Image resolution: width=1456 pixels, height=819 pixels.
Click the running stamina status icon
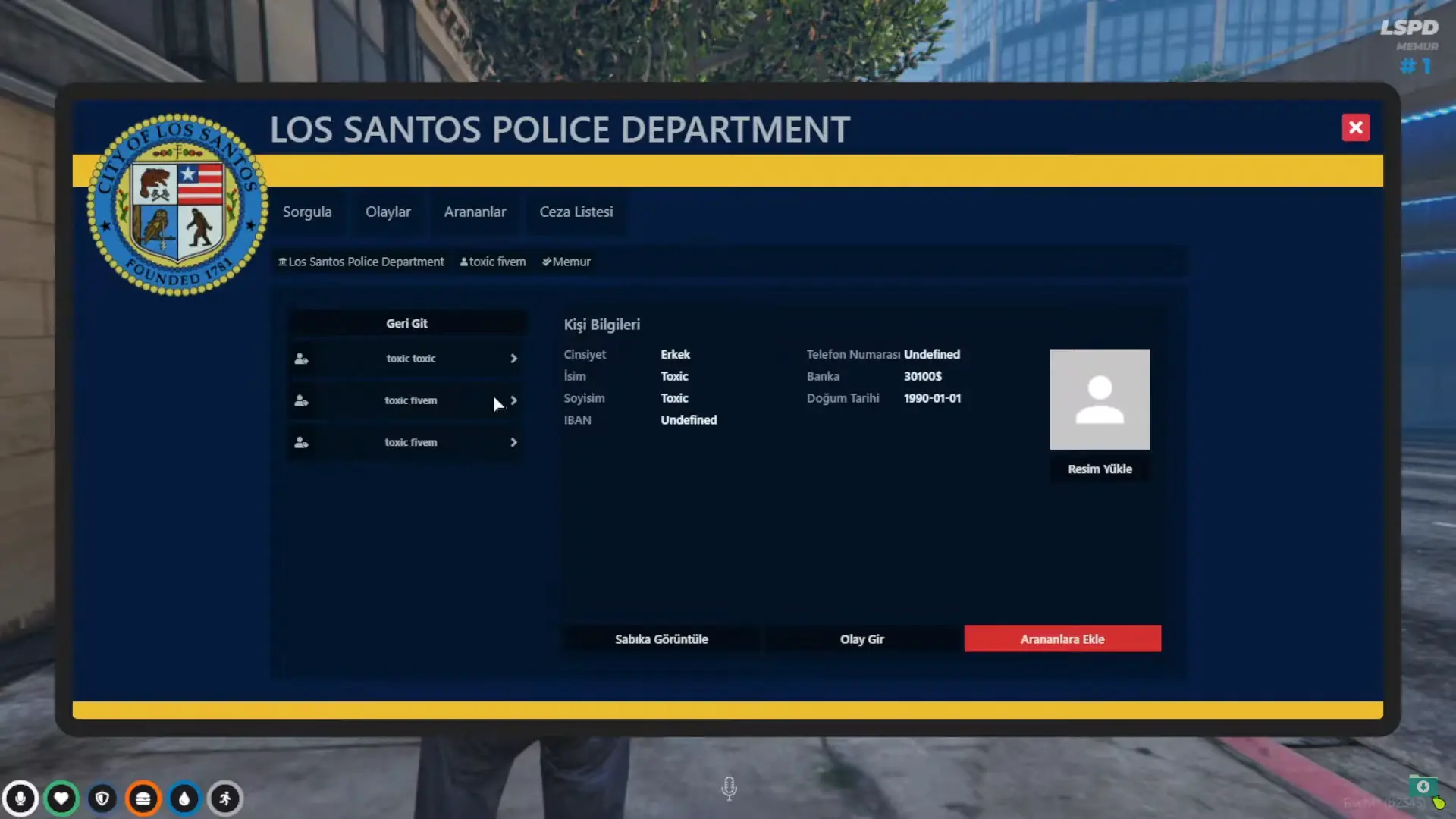(225, 799)
